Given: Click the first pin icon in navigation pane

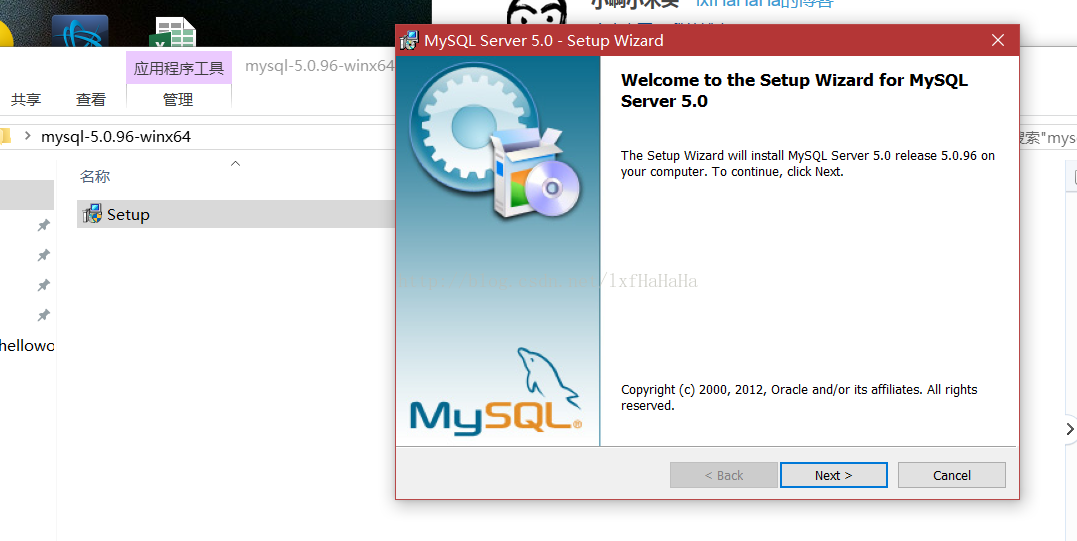Looking at the screenshot, I should [43, 225].
